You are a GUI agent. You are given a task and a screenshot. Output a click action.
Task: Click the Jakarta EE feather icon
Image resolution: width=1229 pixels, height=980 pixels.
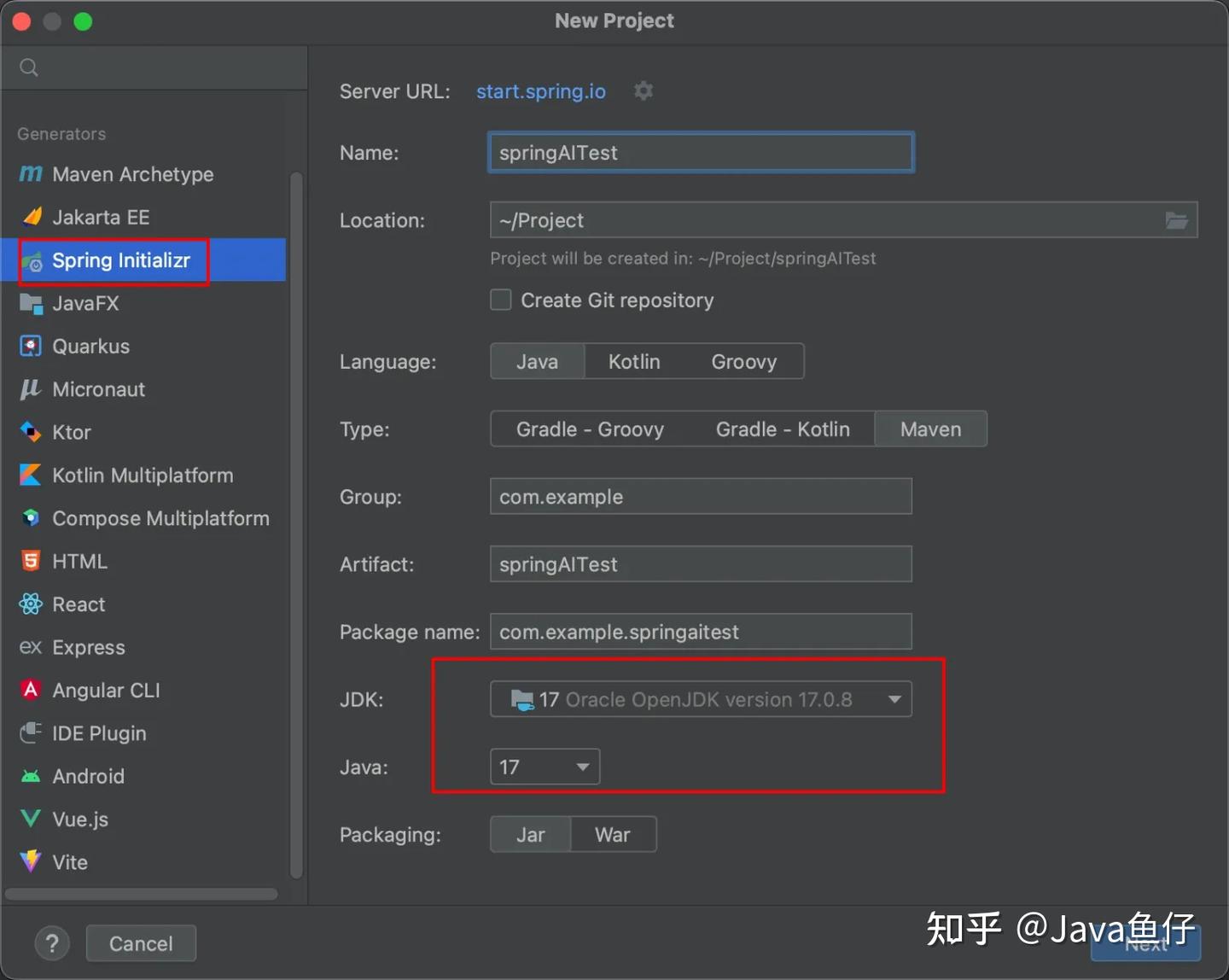[32, 217]
